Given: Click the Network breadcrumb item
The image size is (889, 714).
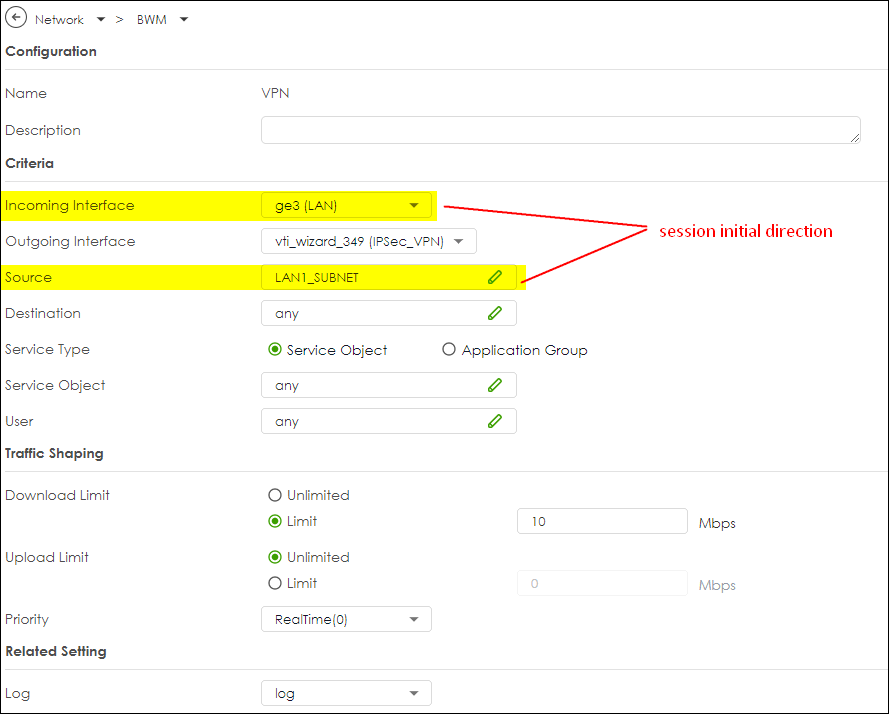Looking at the screenshot, I should [59, 20].
